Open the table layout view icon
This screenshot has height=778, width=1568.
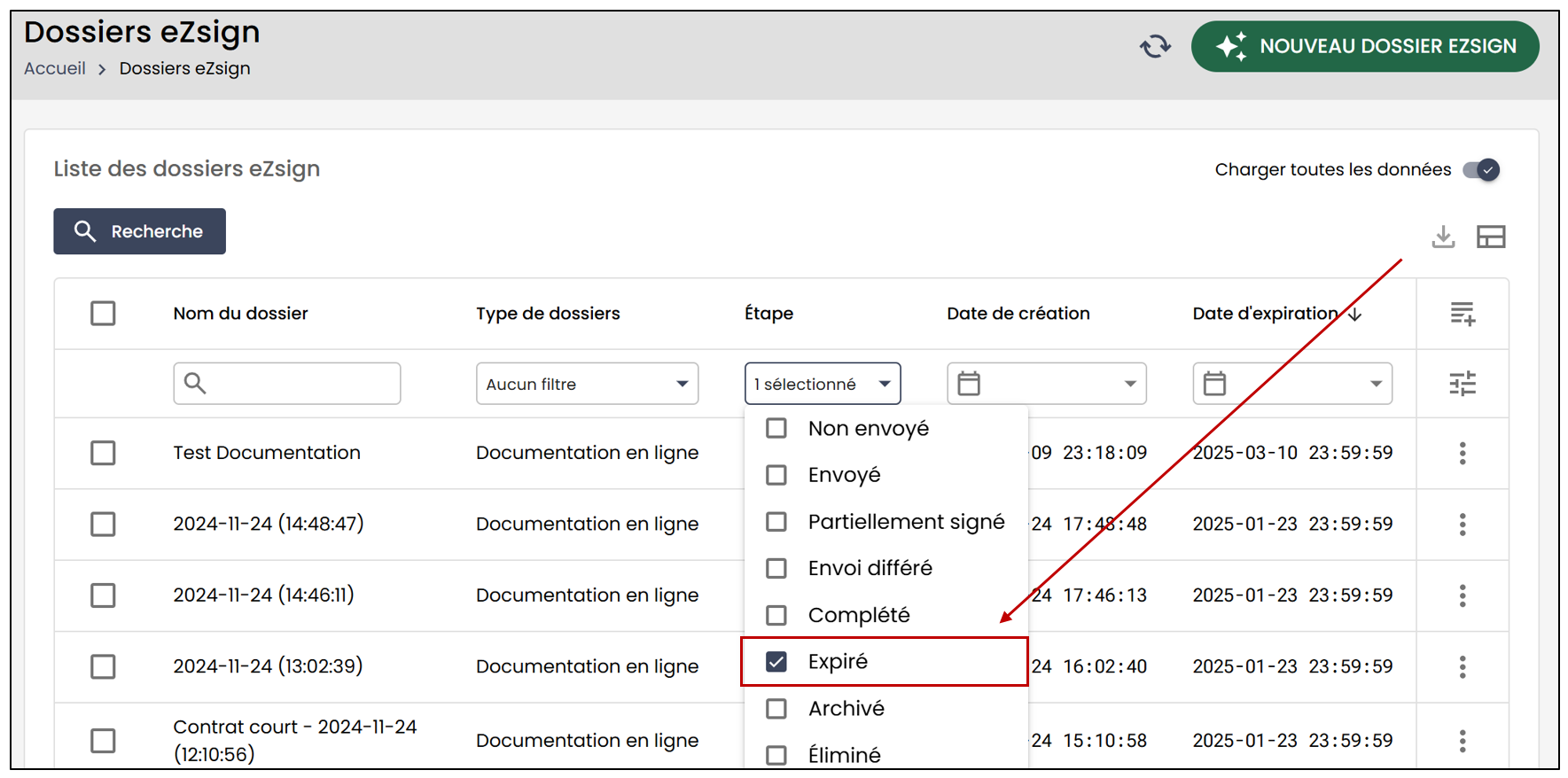[x=1491, y=237]
